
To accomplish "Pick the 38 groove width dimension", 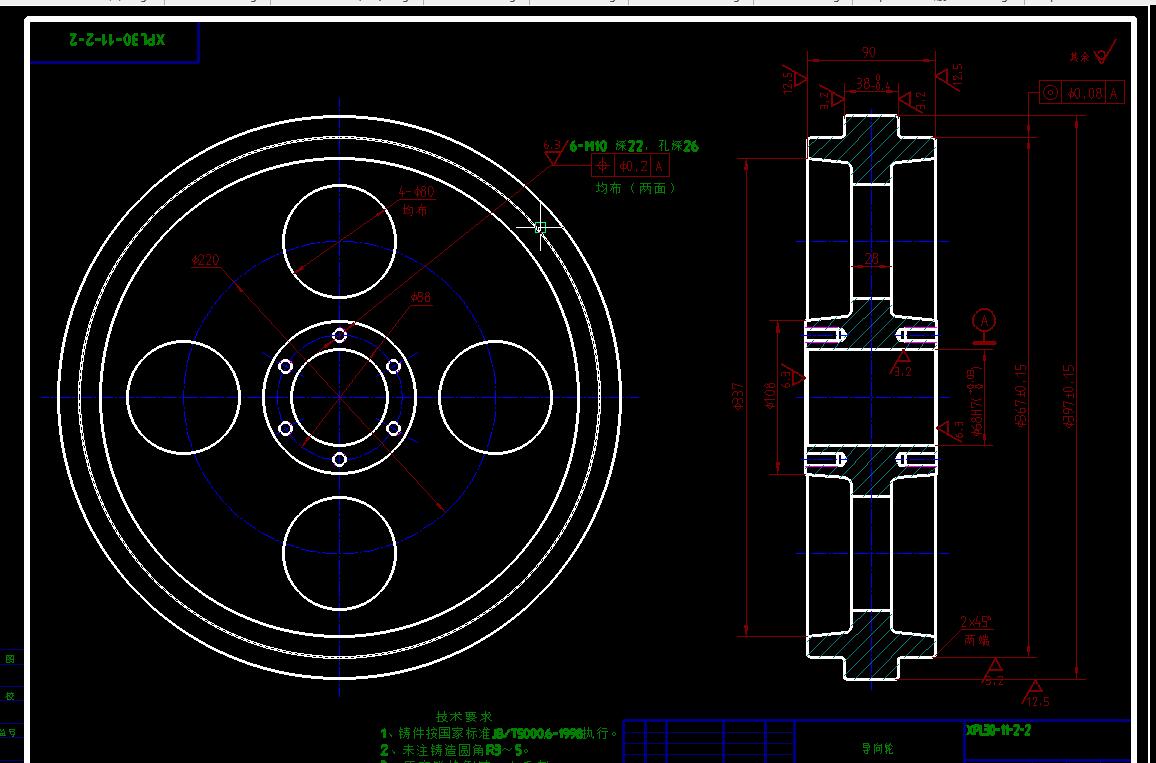I will click(x=872, y=84).
